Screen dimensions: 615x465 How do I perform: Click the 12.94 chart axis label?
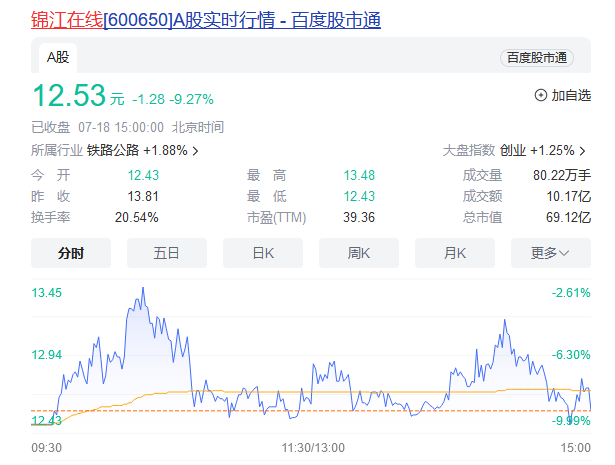click(47, 355)
